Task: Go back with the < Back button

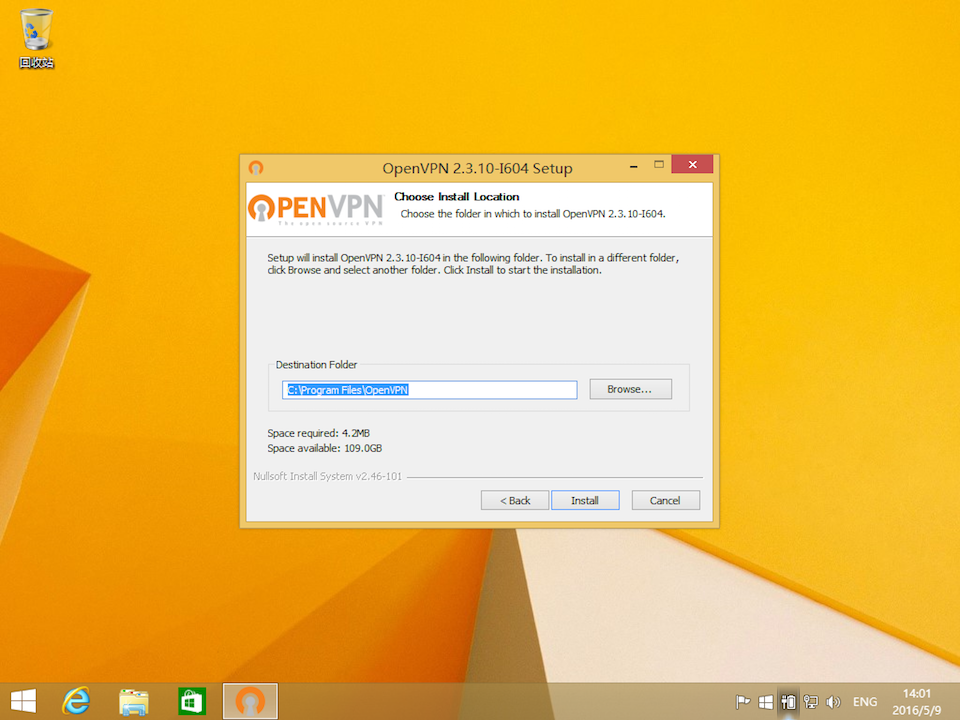Action: [x=514, y=500]
